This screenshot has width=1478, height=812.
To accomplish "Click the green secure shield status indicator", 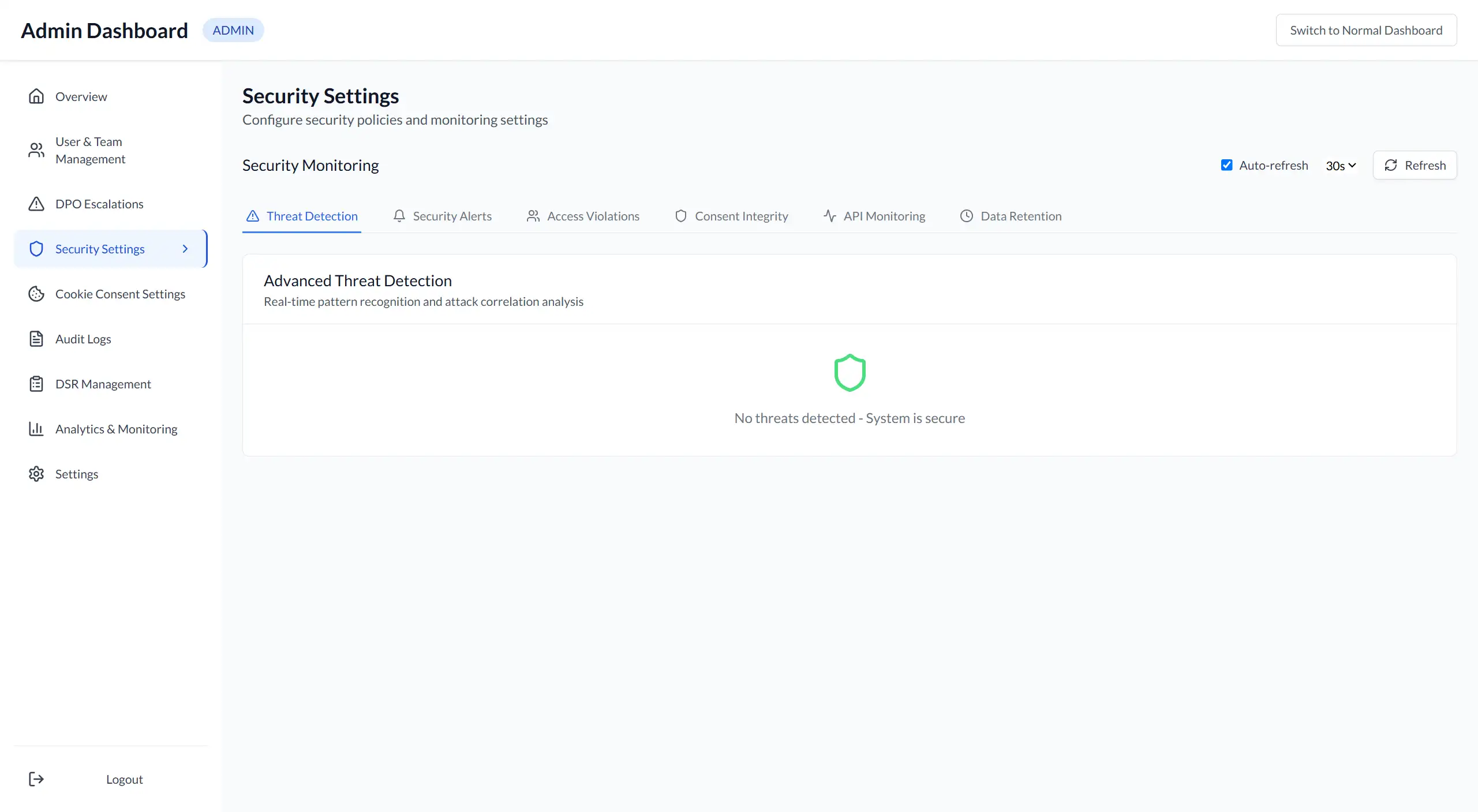I will pyautogui.click(x=850, y=372).
